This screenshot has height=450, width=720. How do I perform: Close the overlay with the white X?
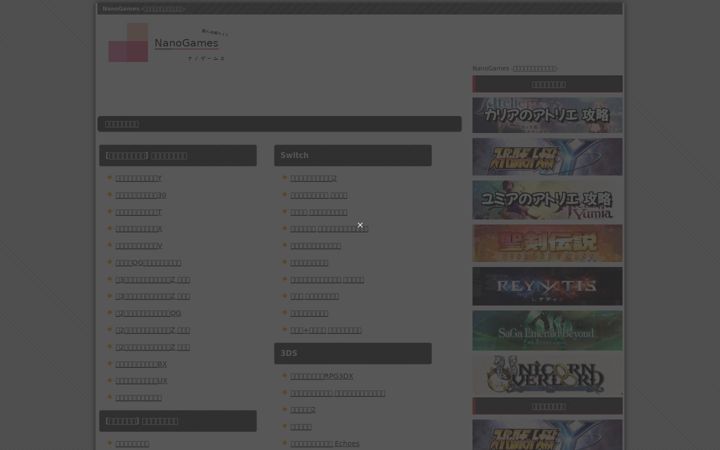pos(360,225)
